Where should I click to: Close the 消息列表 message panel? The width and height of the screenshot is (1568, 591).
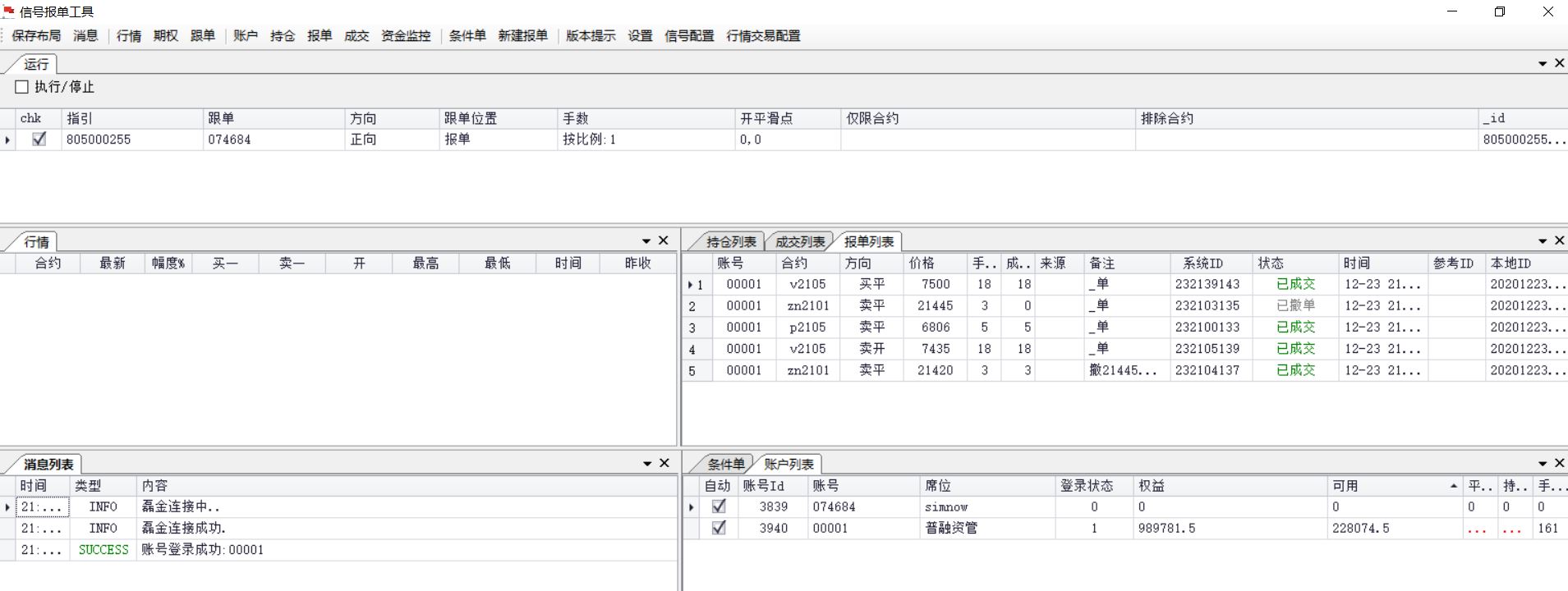(664, 463)
